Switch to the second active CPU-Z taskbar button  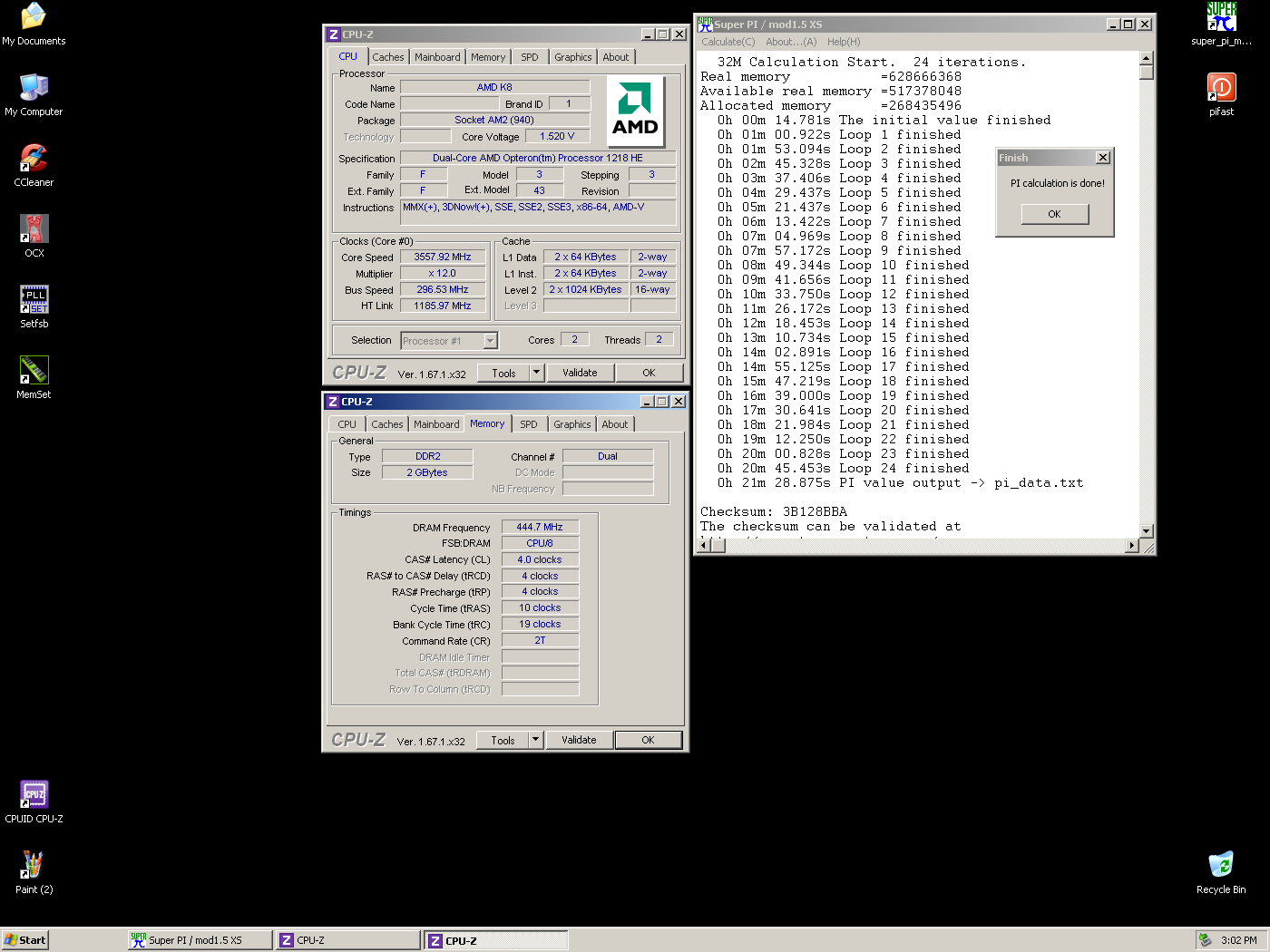click(x=496, y=940)
